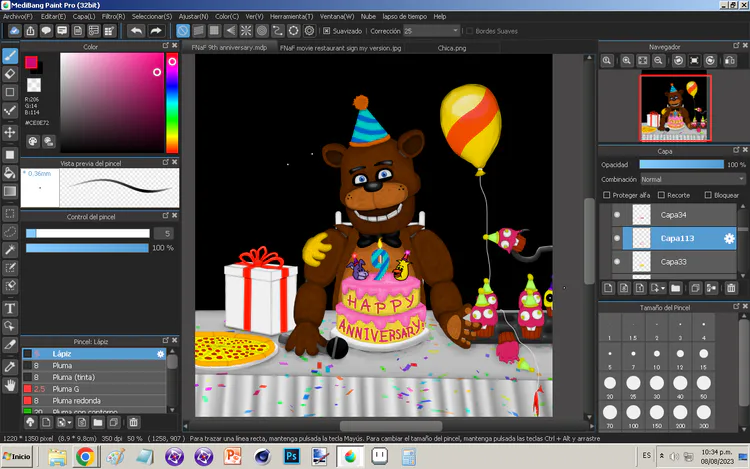Select the Move tool
Image resolution: width=750 pixels, height=469 pixels.
[x=10, y=132]
